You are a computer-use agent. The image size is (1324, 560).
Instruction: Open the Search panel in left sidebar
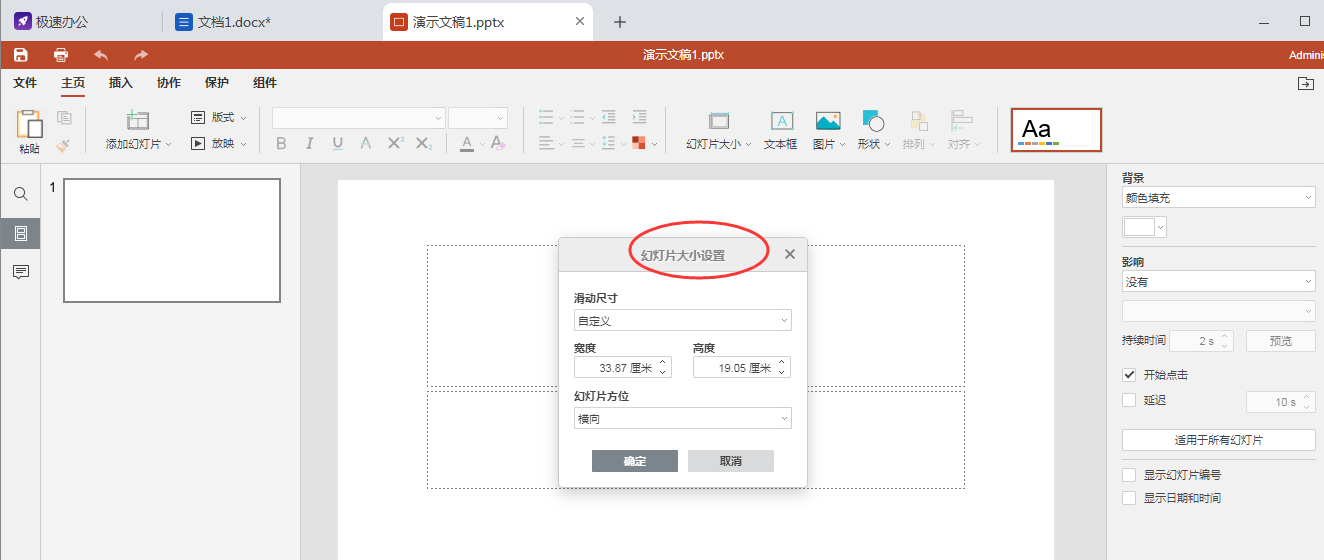(20, 194)
